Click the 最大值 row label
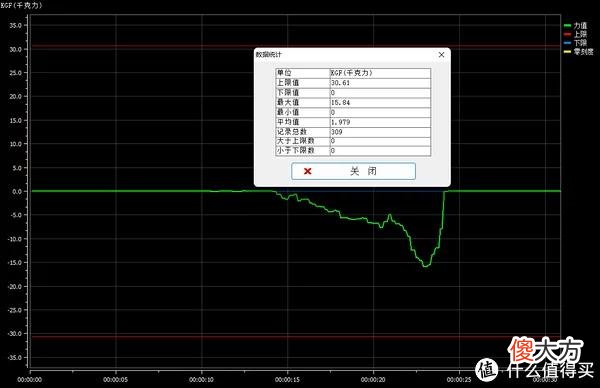 [x=288, y=102]
